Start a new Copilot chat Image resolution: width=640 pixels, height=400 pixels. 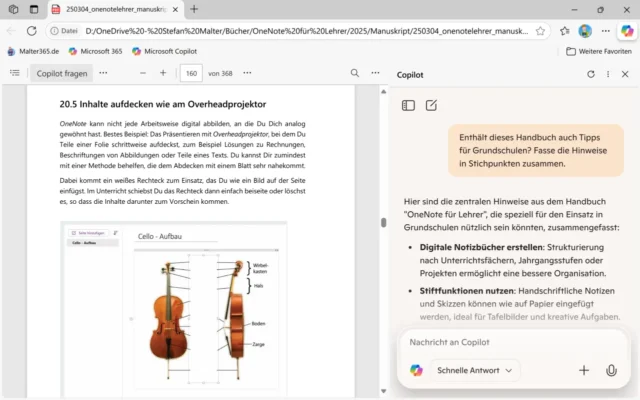click(x=431, y=105)
